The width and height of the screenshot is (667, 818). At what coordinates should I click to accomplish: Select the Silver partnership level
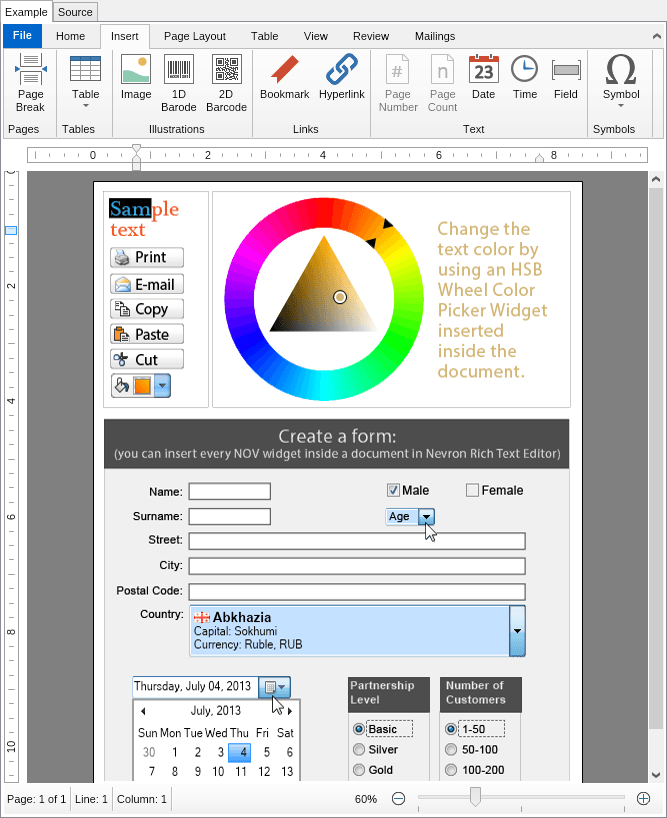359,750
